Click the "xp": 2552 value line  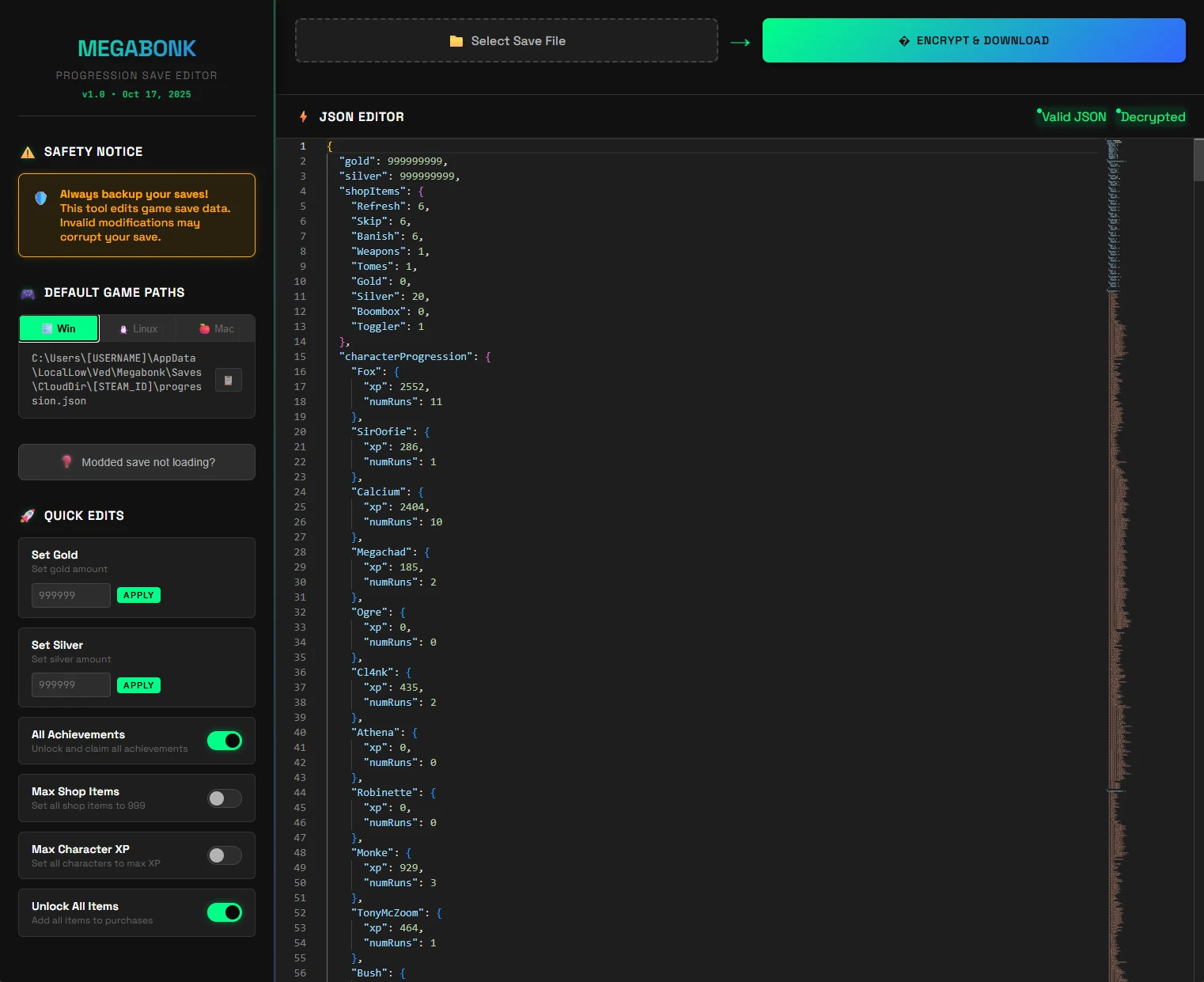pos(396,387)
